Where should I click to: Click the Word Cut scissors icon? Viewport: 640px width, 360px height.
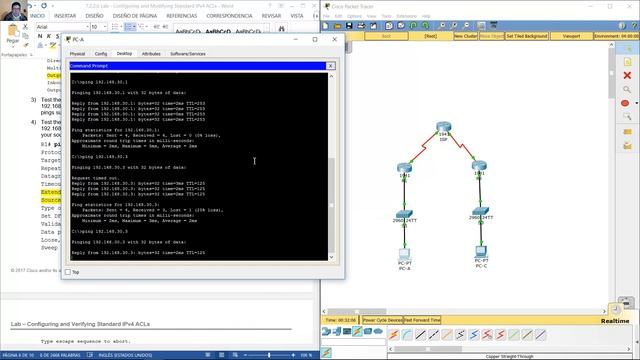[x=25, y=27]
